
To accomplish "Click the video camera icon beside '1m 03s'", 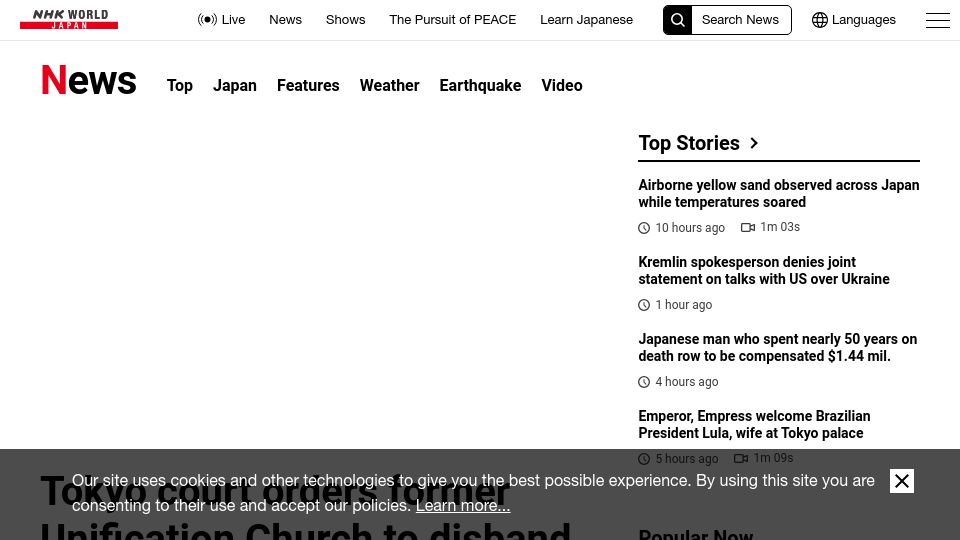I will click(748, 227).
